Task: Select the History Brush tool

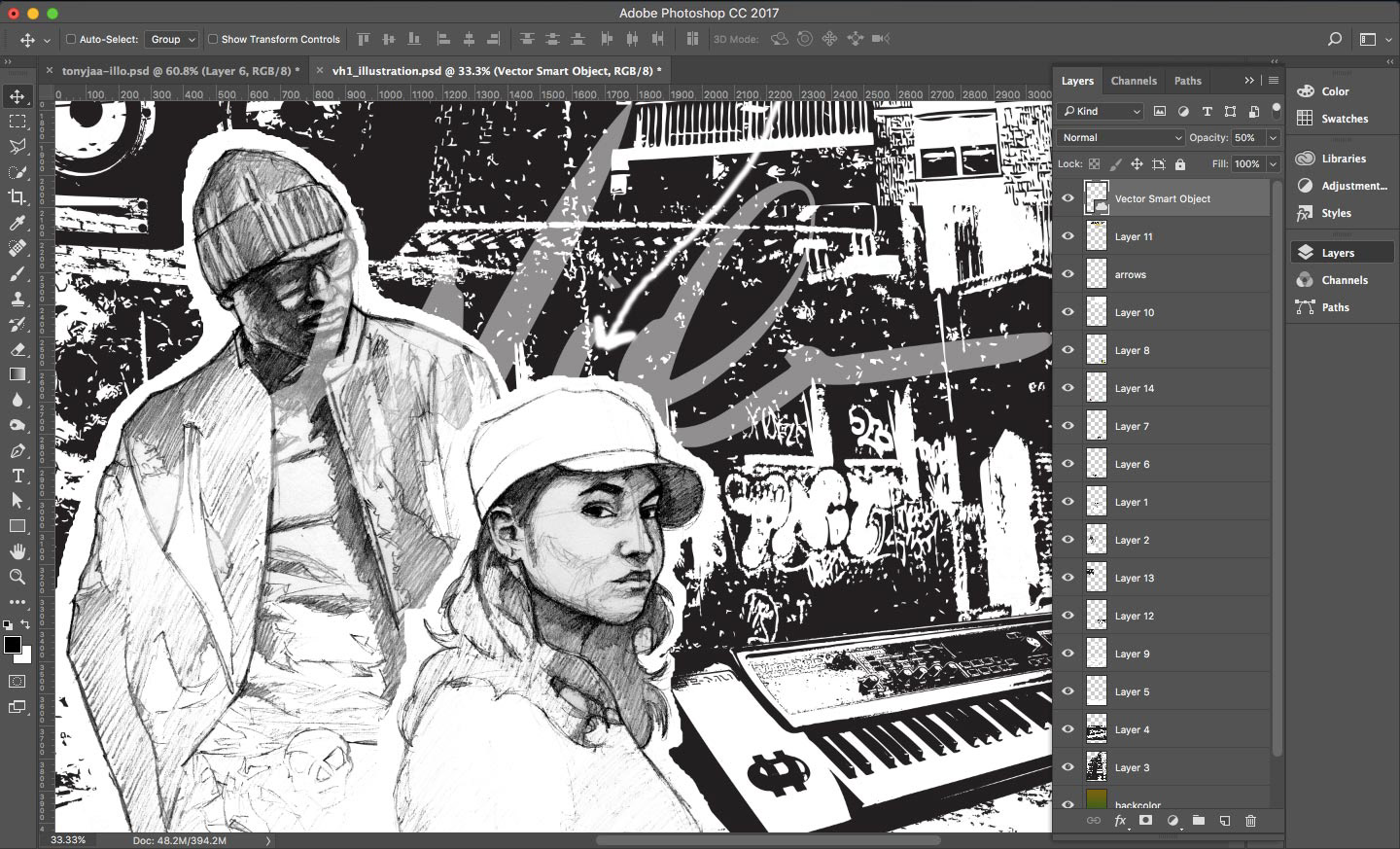Action: click(17, 325)
